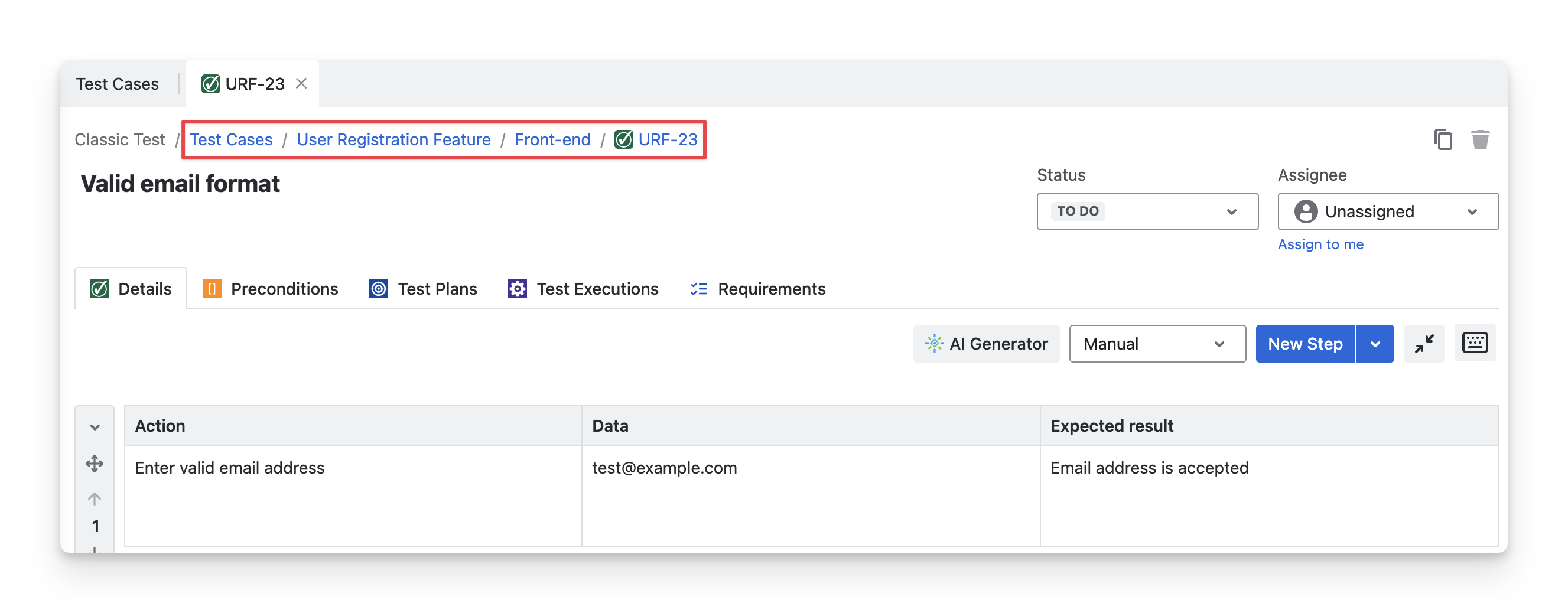Viewport: 1568px width, 613px height.
Task: Expand the New Step options arrow
Action: coord(1375,344)
